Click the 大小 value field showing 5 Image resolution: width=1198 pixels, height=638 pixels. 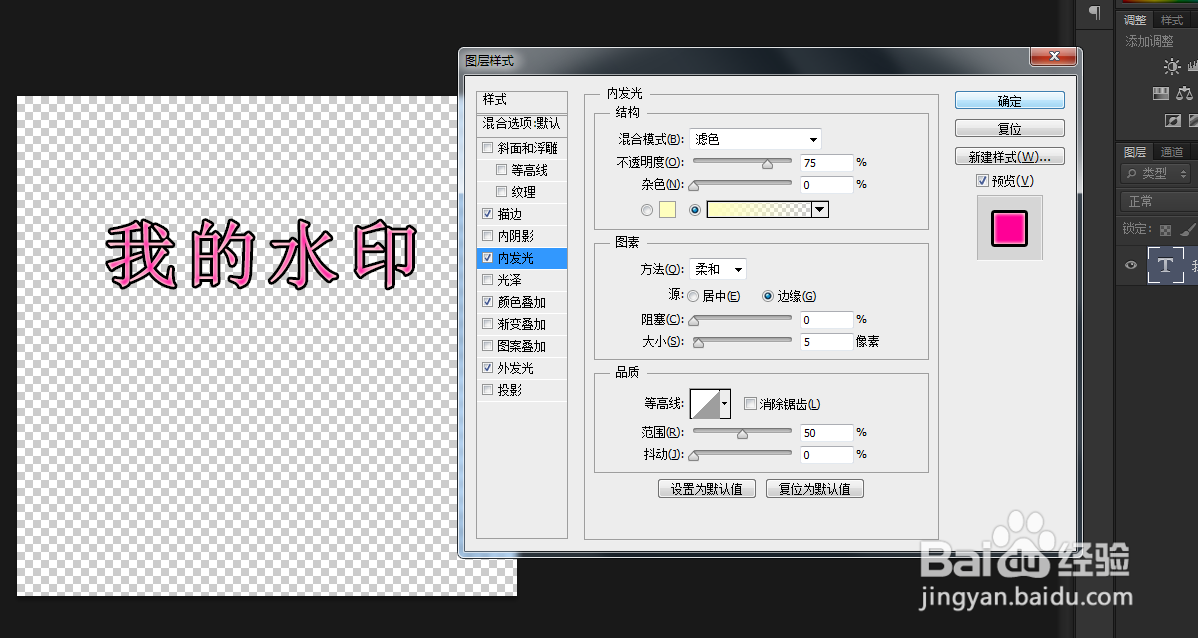[826, 342]
